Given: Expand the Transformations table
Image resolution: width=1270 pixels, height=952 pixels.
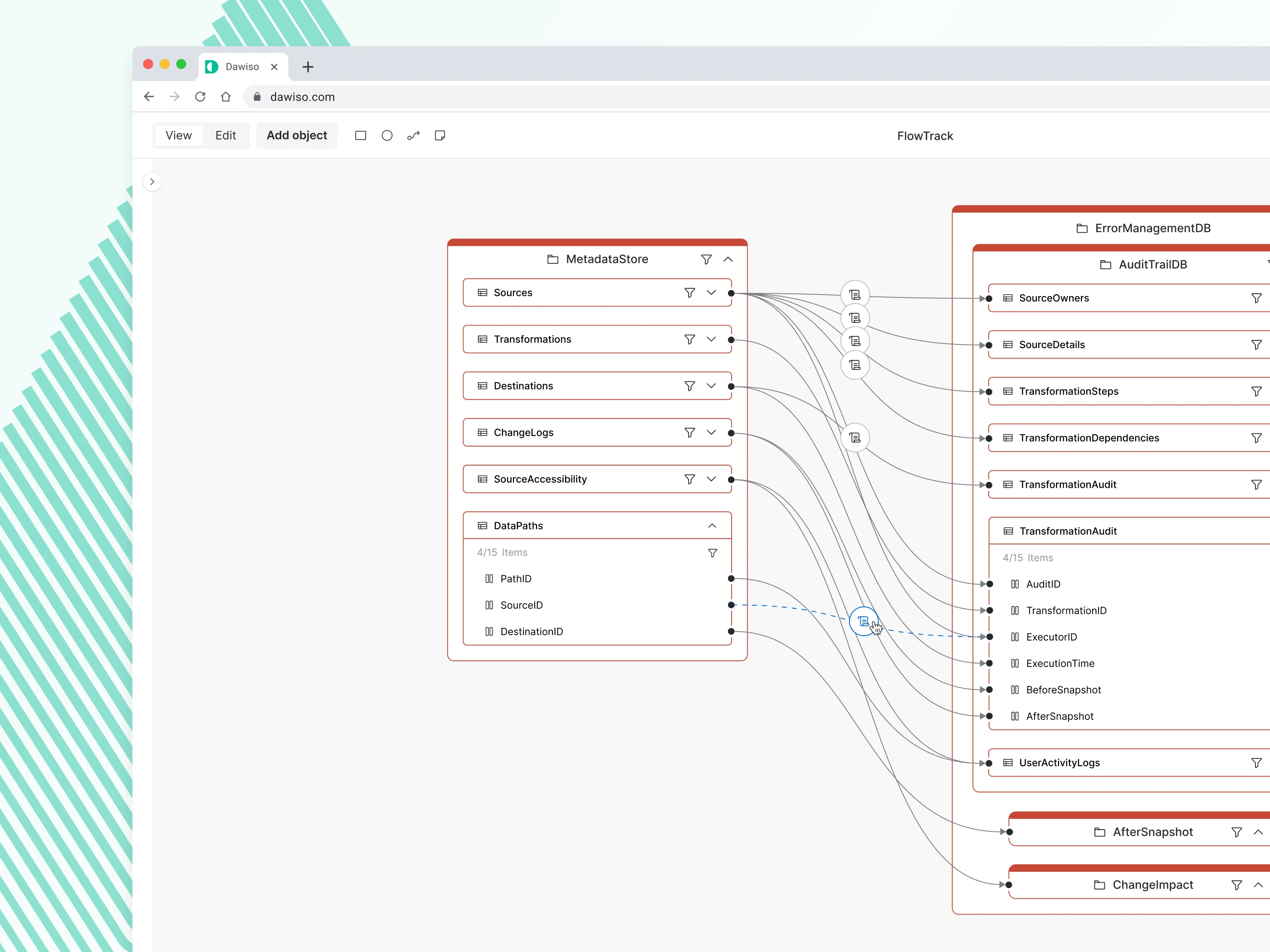Looking at the screenshot, I should point(711,339).
